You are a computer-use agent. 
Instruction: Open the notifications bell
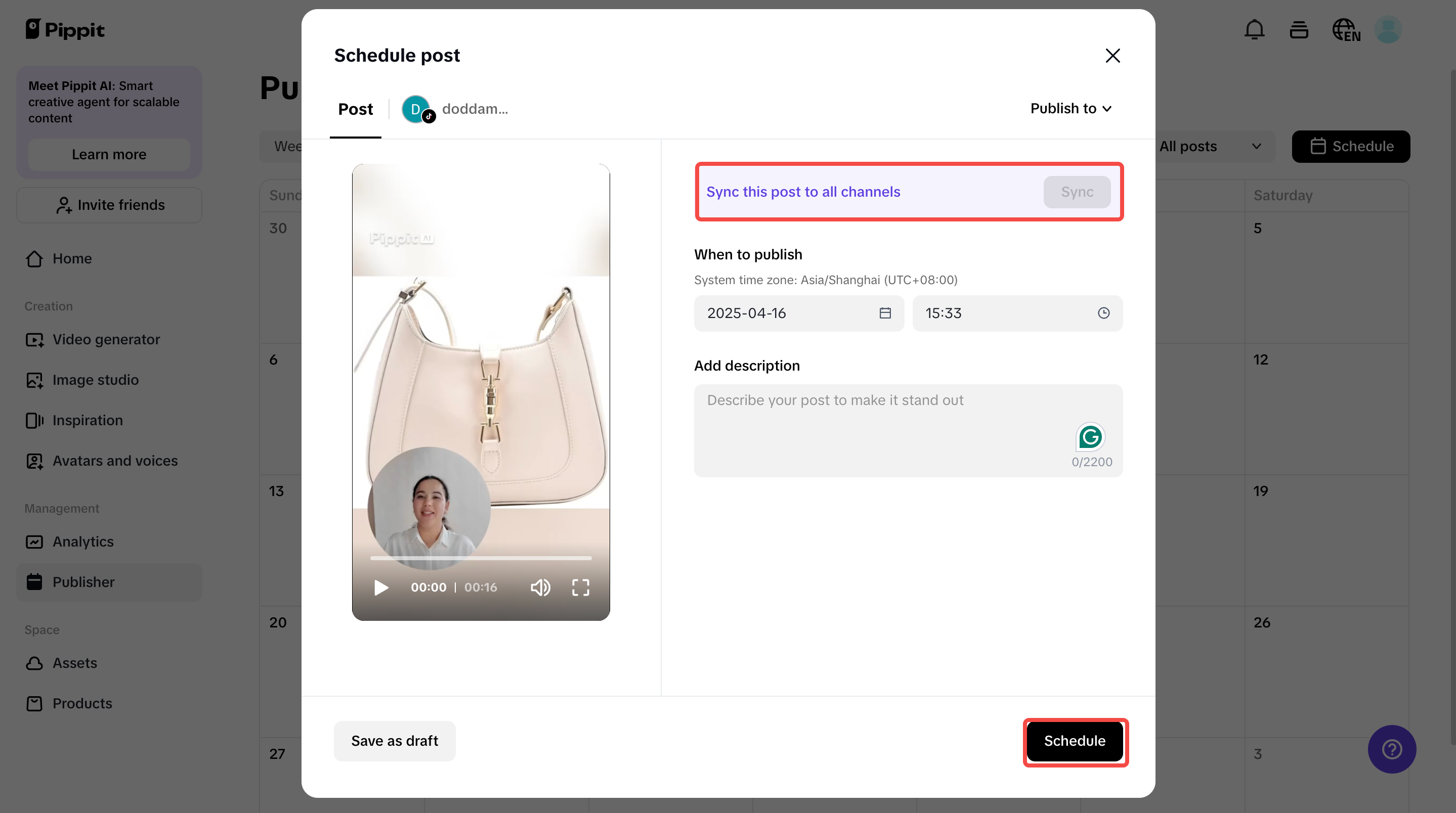[x=1254, y=29]
